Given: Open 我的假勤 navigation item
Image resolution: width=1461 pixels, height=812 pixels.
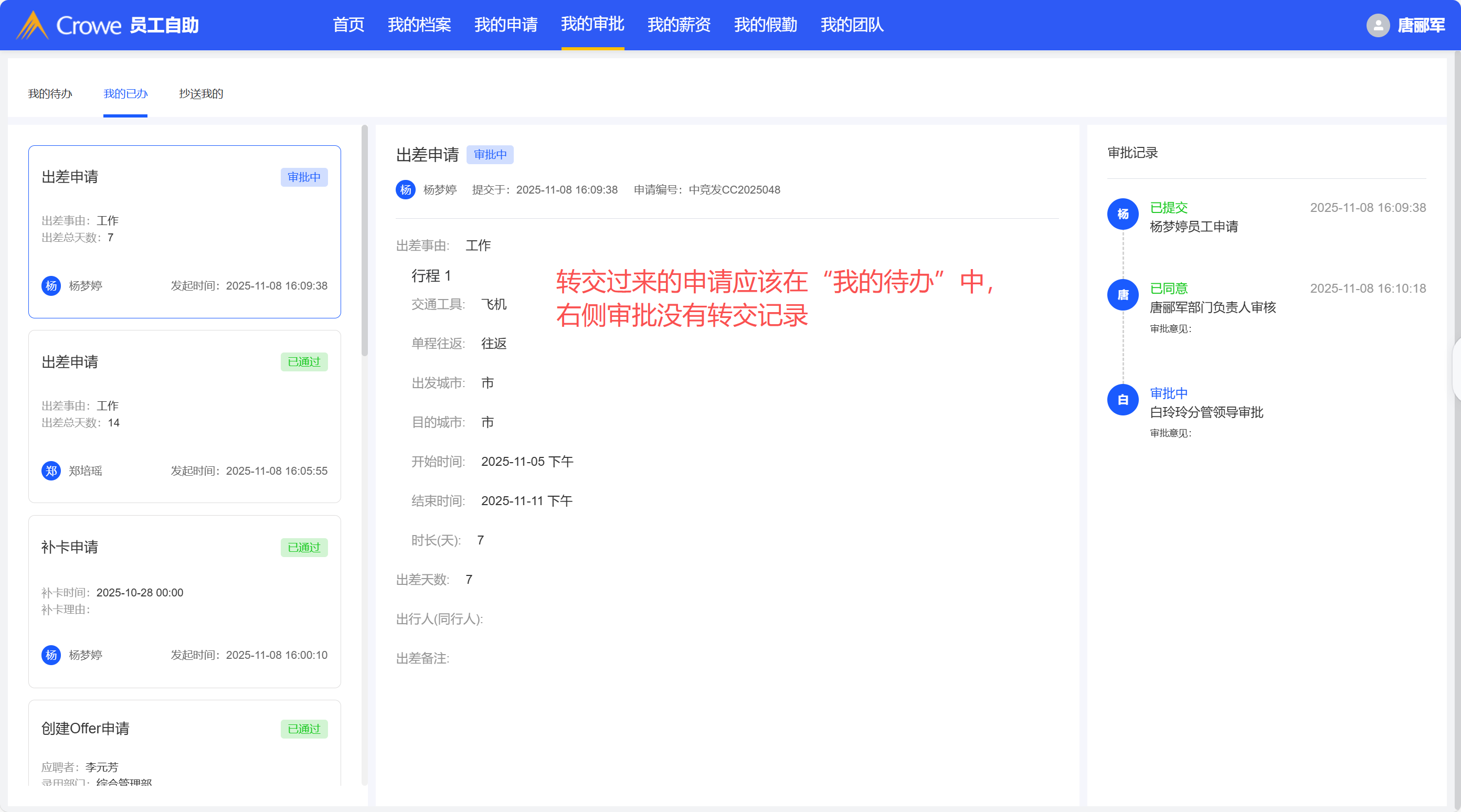Looking at the screenshot, I should tap(765, 25).
